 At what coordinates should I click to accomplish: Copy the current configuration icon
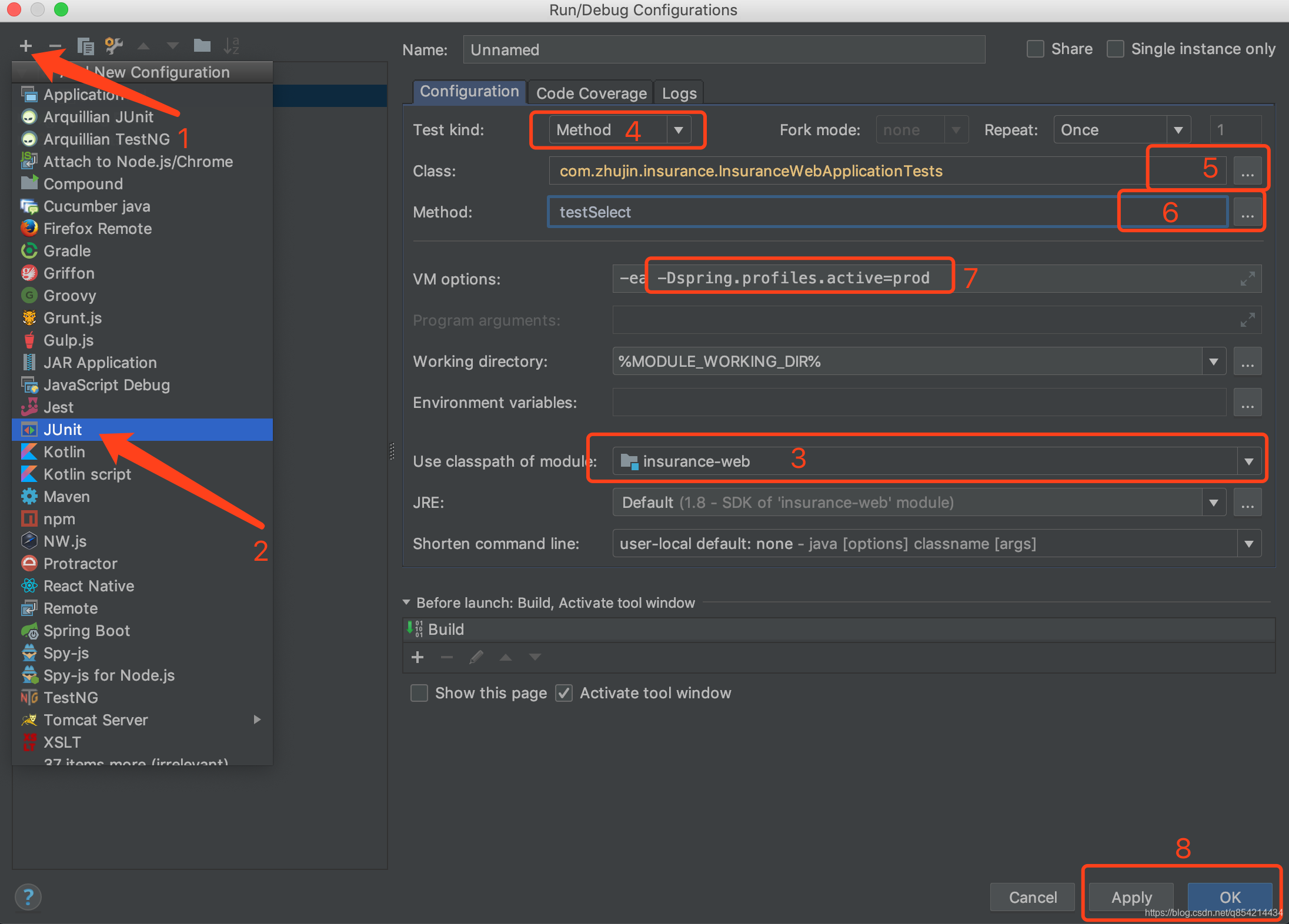pos(86,45)
